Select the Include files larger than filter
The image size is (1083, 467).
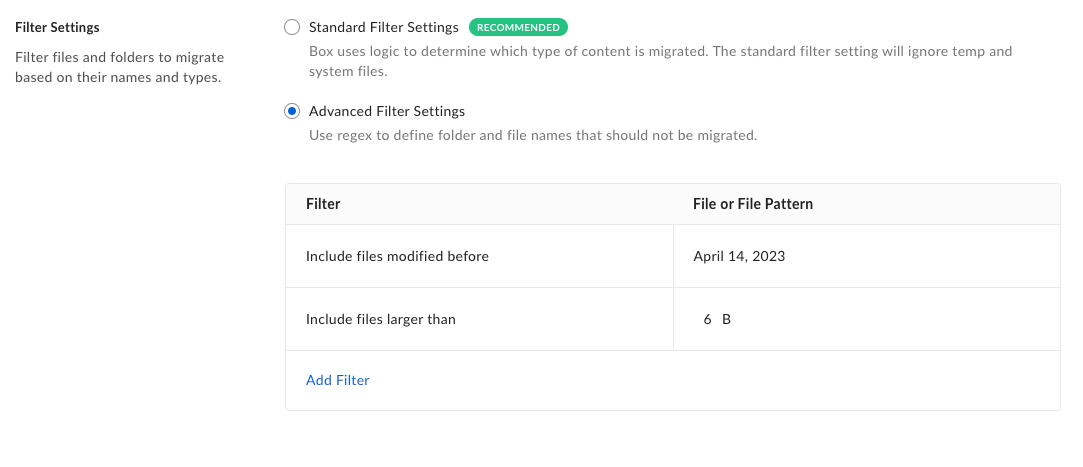(380, 319)
